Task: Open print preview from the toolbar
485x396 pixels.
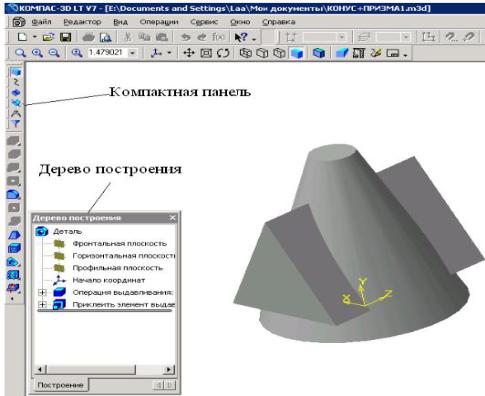Action: pos(106,37)
